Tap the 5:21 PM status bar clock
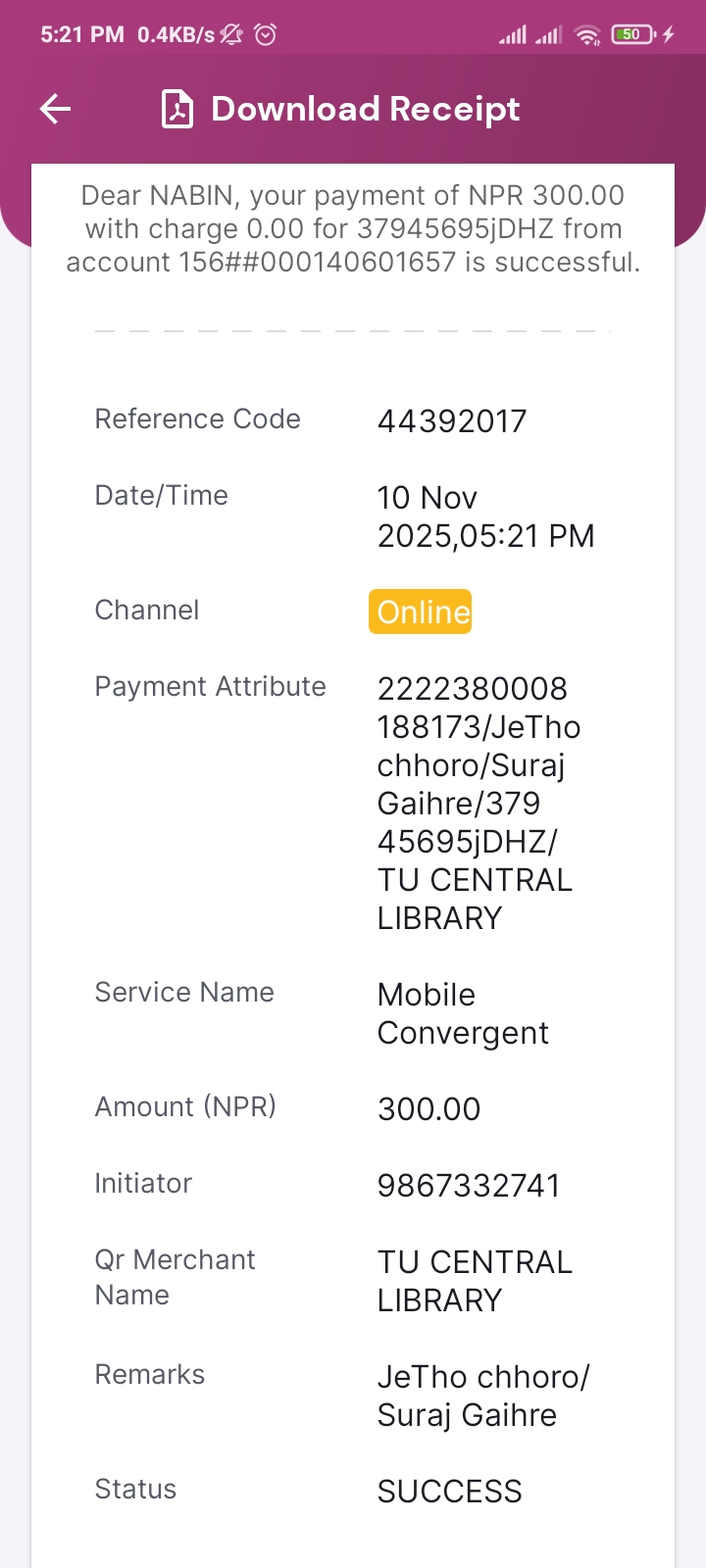706x1568 pixels. click(x=82, y=35)
